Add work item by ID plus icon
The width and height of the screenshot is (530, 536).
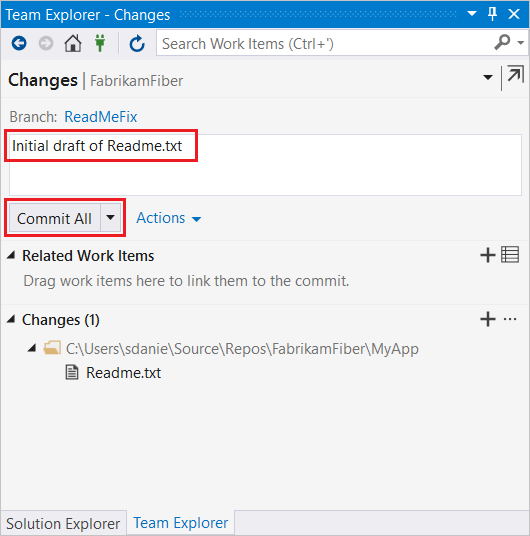pos(488,255)
